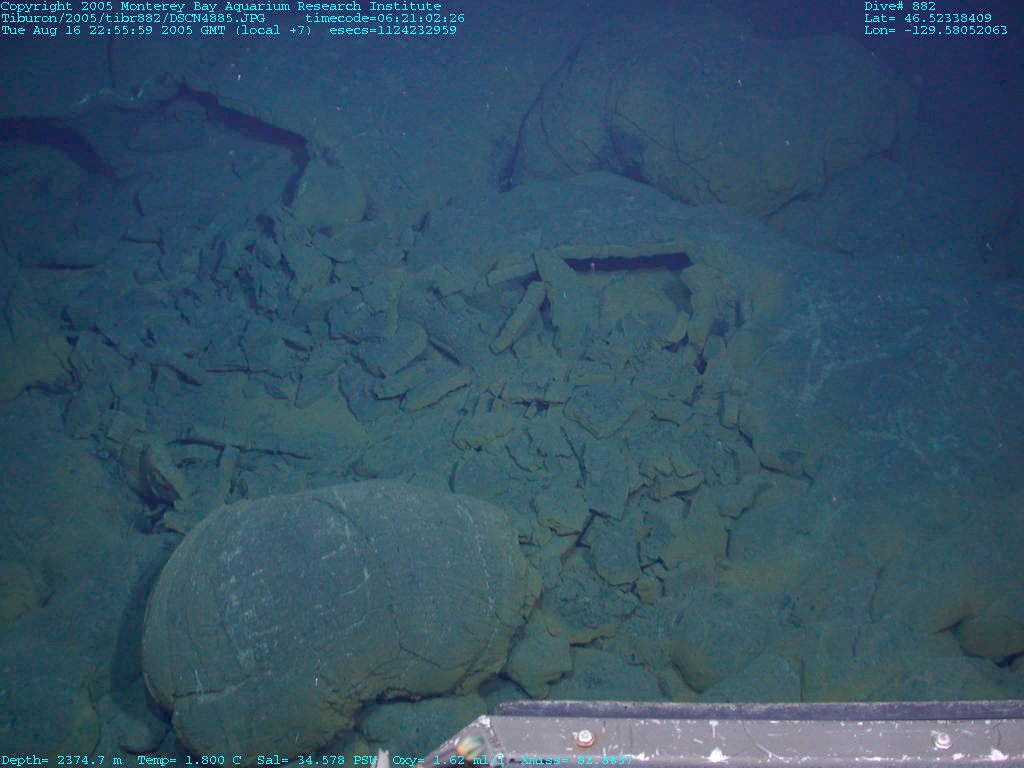This screenshot has width=1024, height=768.
Task: Click the Monterey Bay Aquarium copyright line
Action: 221,6
